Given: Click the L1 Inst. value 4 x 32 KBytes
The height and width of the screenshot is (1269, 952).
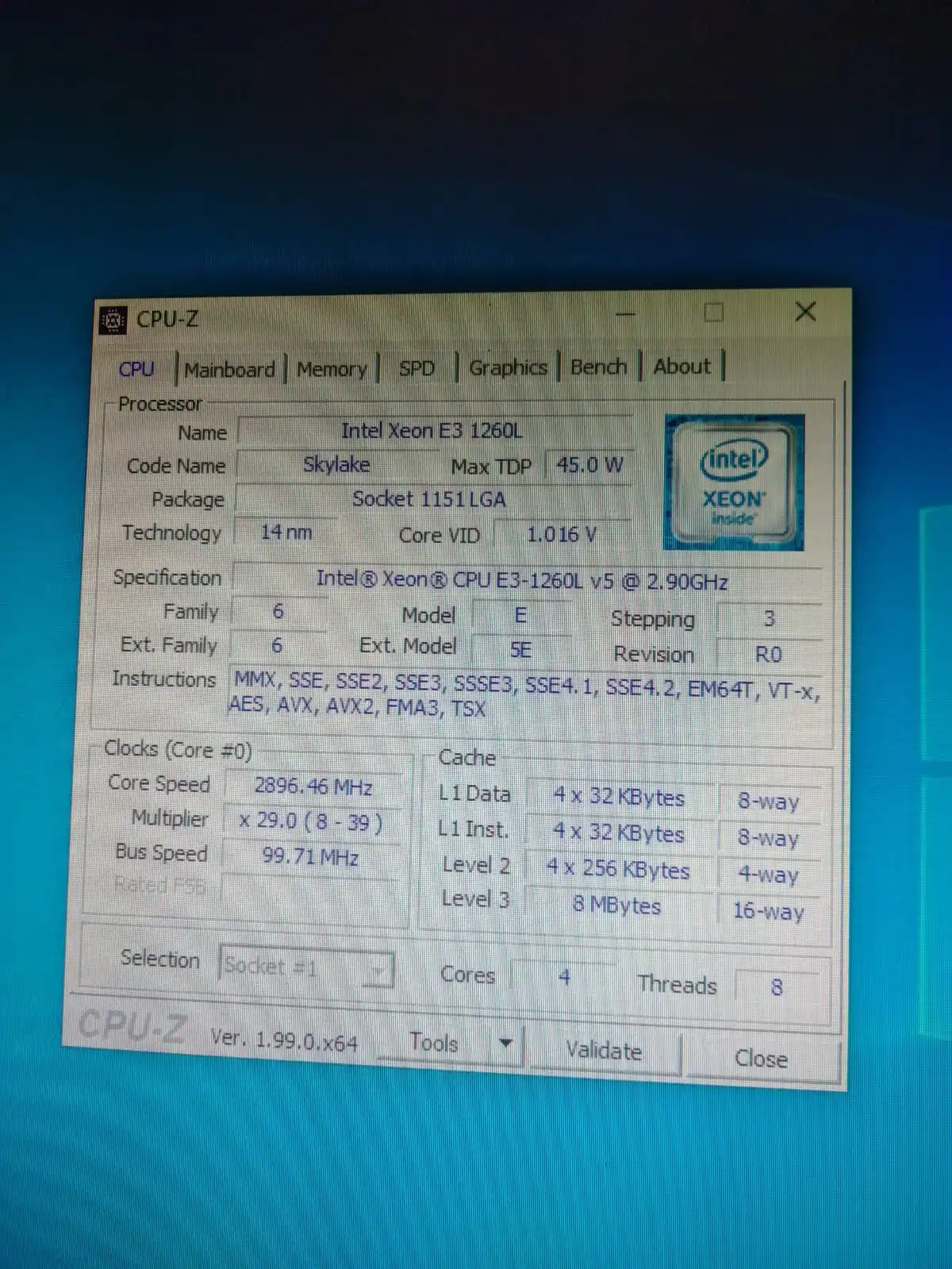Looking at the screenshot, I should [619, 833].
